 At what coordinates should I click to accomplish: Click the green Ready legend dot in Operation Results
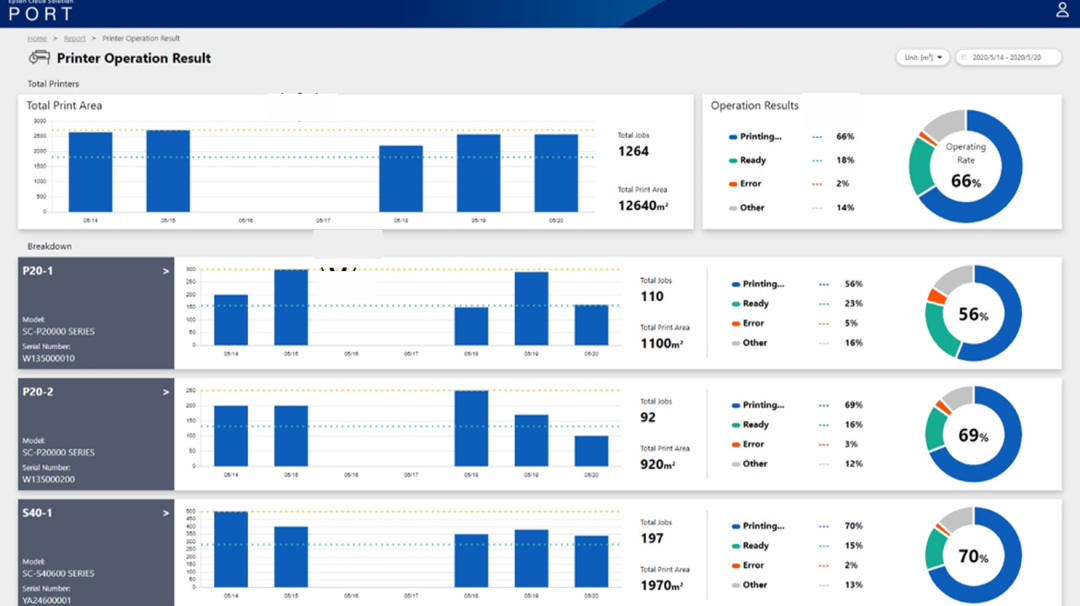point(733,160)
